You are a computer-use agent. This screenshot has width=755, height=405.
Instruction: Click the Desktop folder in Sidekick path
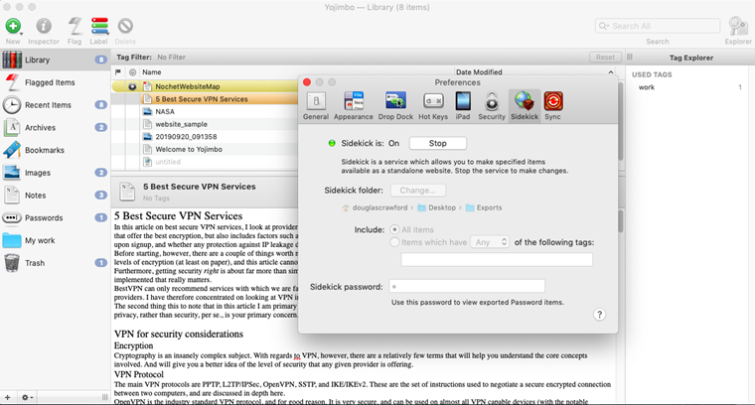(x=437, y=208)
